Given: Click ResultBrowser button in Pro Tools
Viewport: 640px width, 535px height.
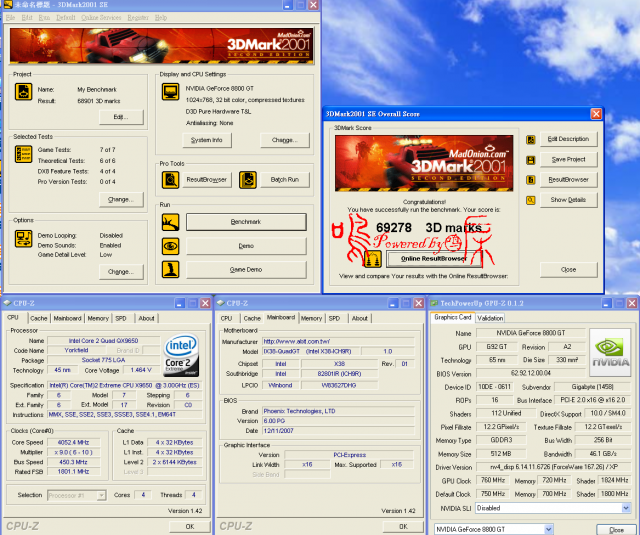Looking at the screenshot, I should click(207, 180).
